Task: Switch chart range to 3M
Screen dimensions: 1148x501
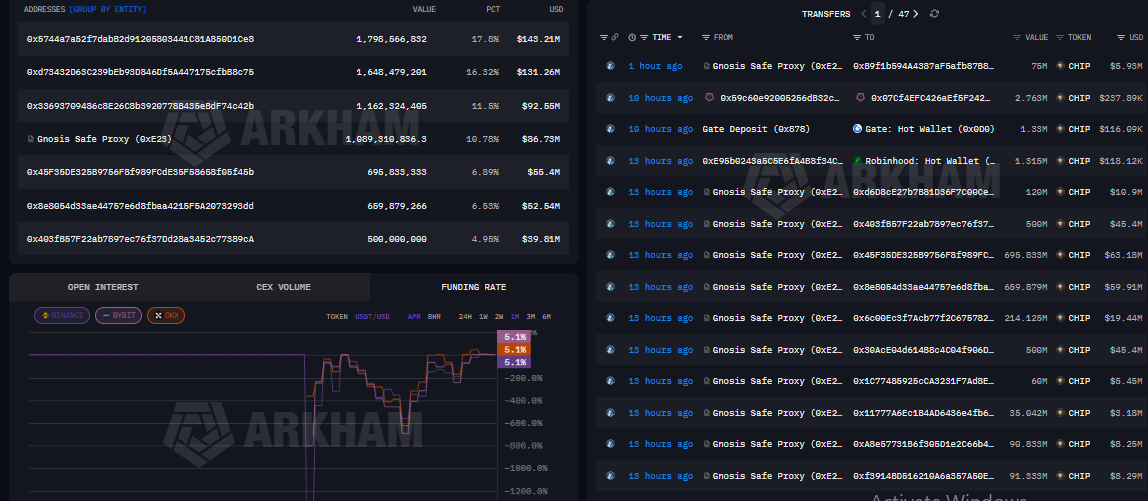Action: pyautogui.click(x=530, y=316)
